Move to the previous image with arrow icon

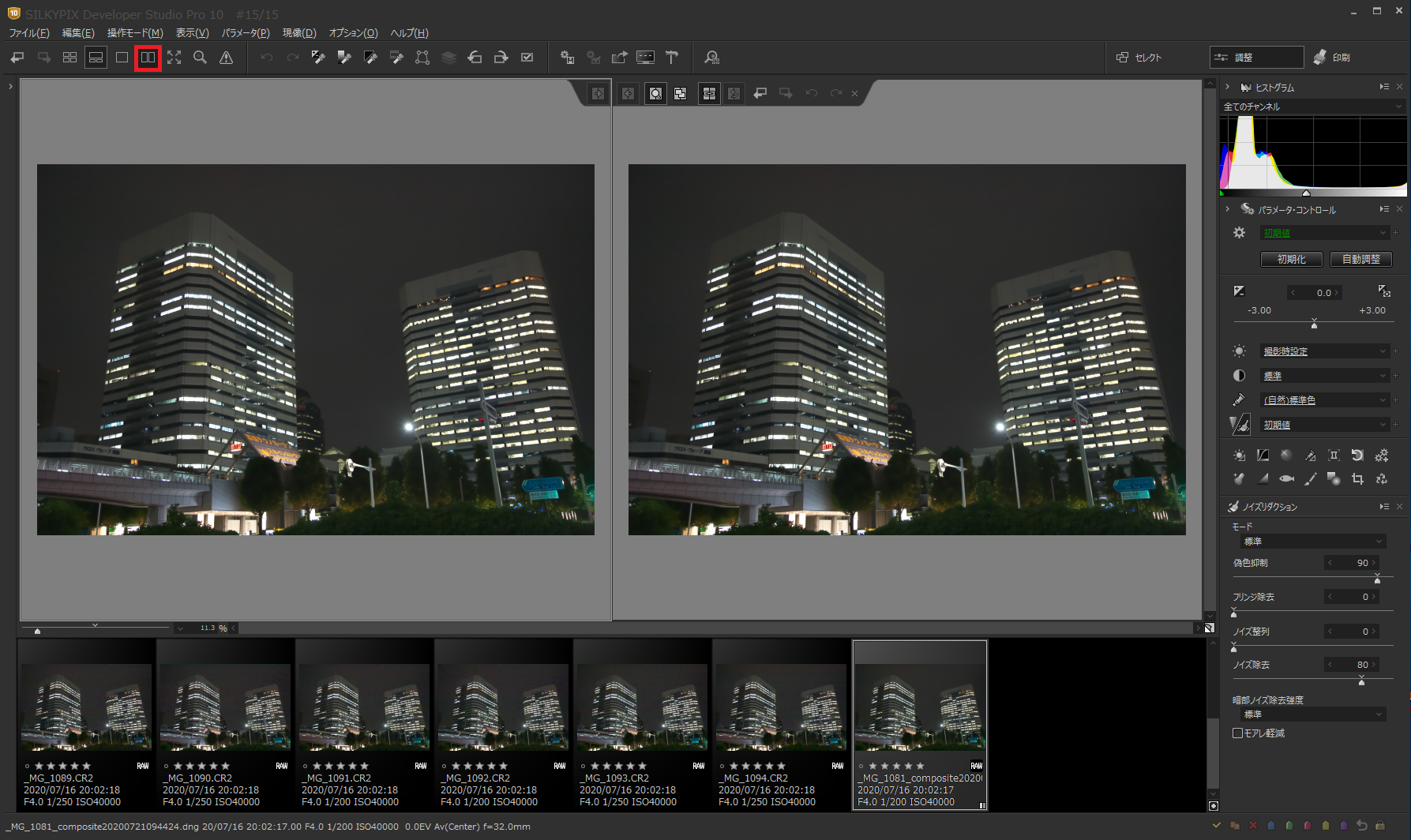[17, 58]
